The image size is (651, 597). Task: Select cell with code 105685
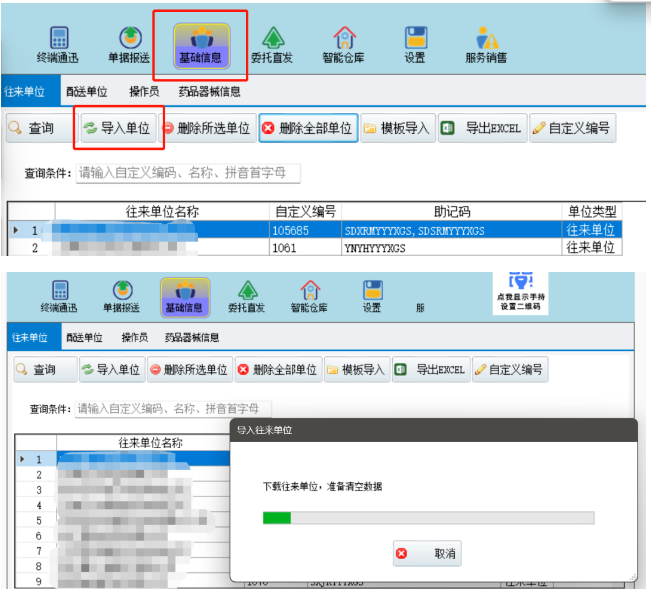[x=306, y=230]
